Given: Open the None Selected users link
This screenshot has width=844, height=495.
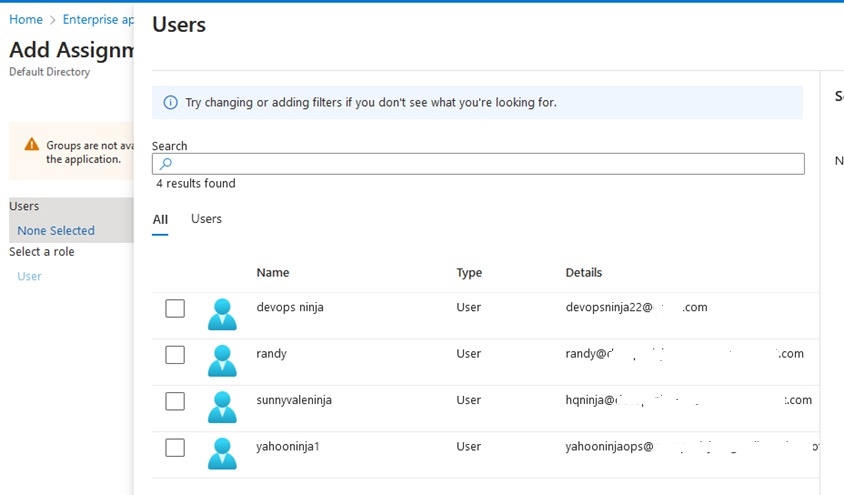Looking at the screenshot, I should click(x=56, y=231).
